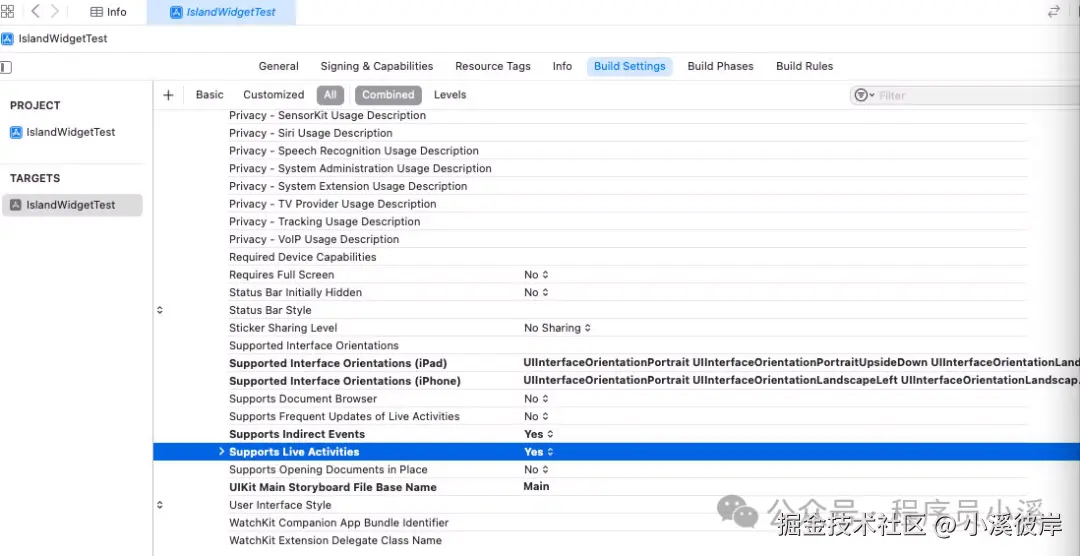Select Status Bar Style setting
Image resolution: width=1080 pixels, height=556 pixels.
270,310
